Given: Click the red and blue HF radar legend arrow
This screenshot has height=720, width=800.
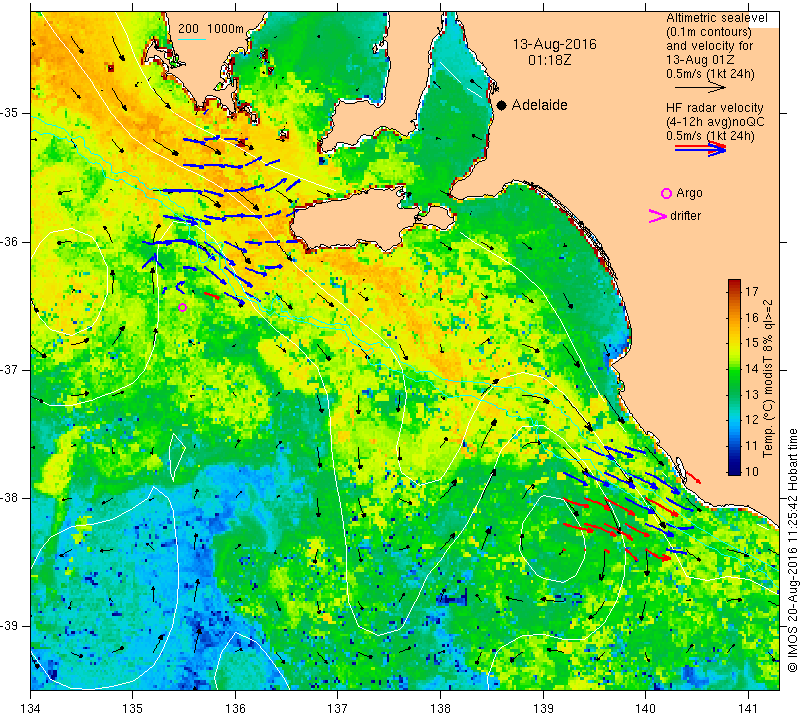Looking at the screenshot, I should pyautogui.click(x=700, y=149).
